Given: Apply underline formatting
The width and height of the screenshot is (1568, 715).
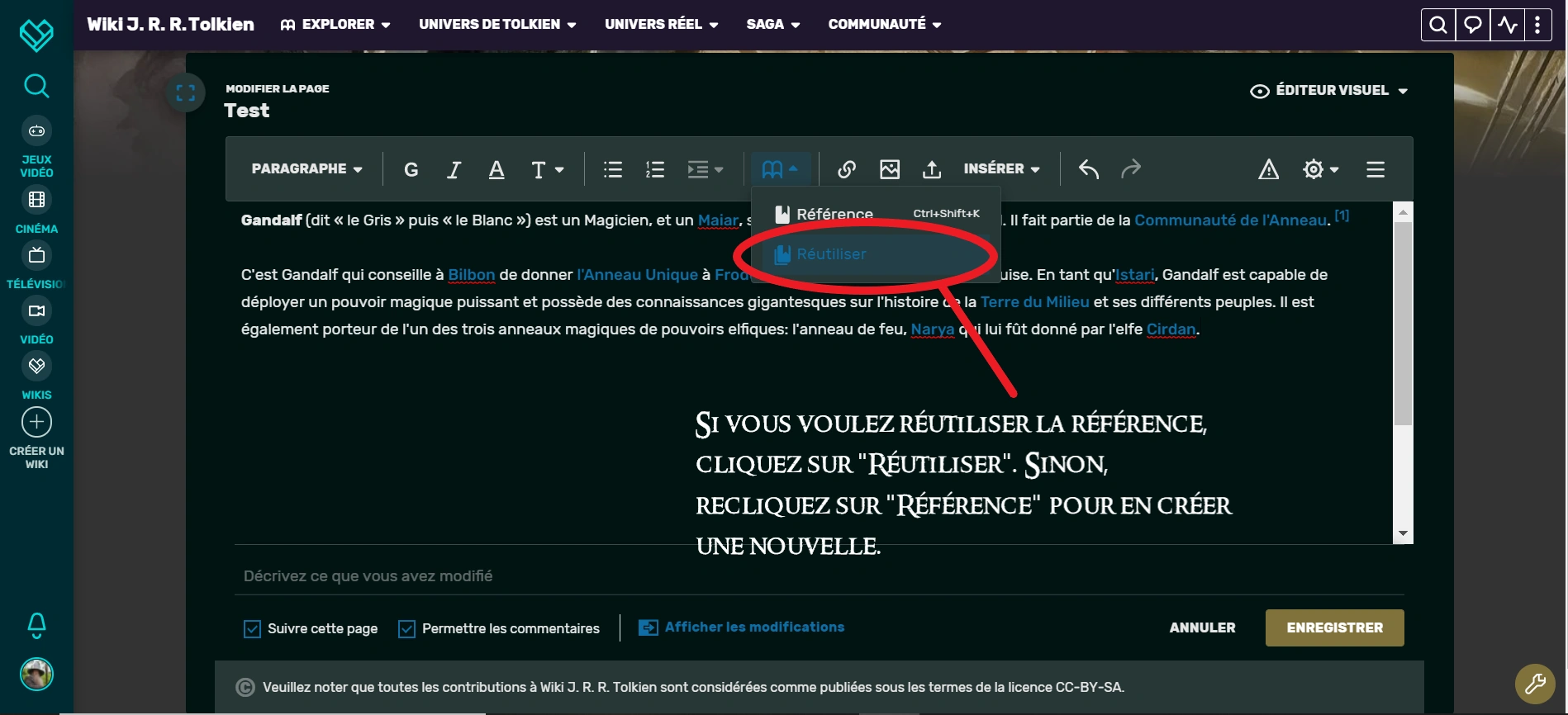Looking at the screenshot, I should click(497, 169).
